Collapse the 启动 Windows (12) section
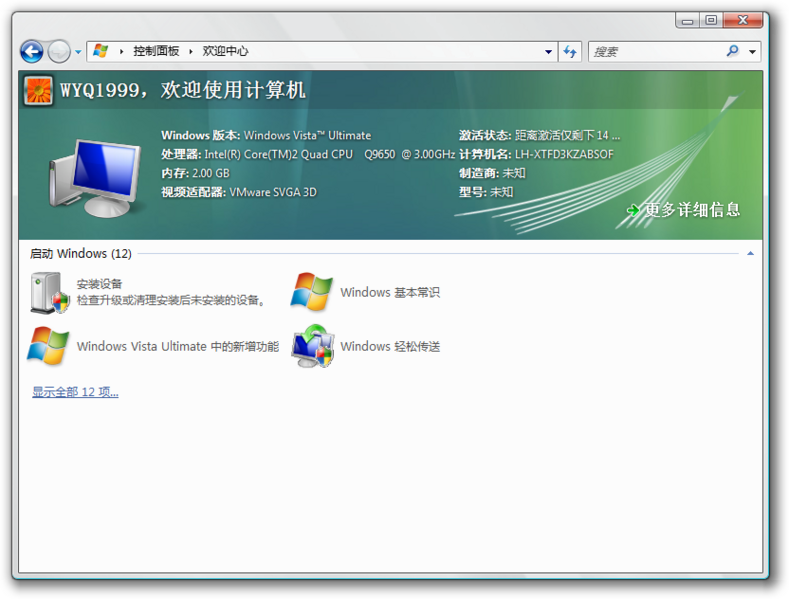This screenshot has width=789, height=599. point(750,254)
